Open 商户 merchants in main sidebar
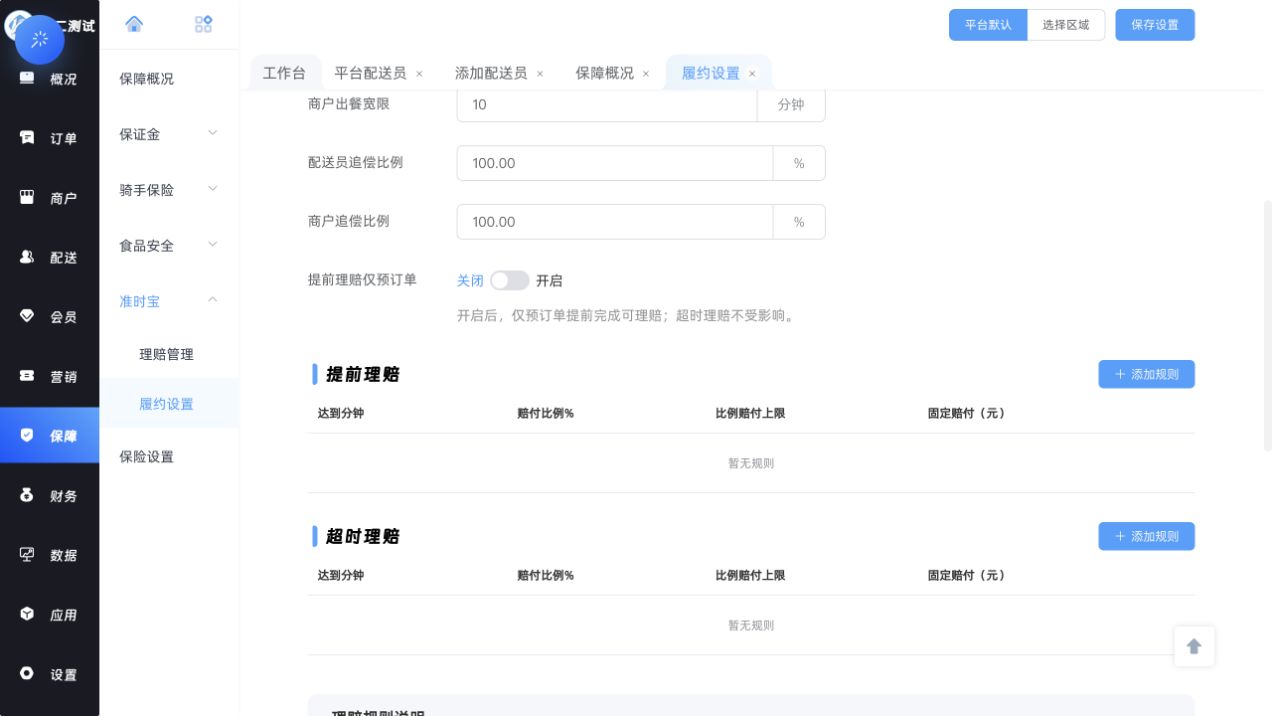The height and width of the screenshot is (716, 1272). point(49,198)
